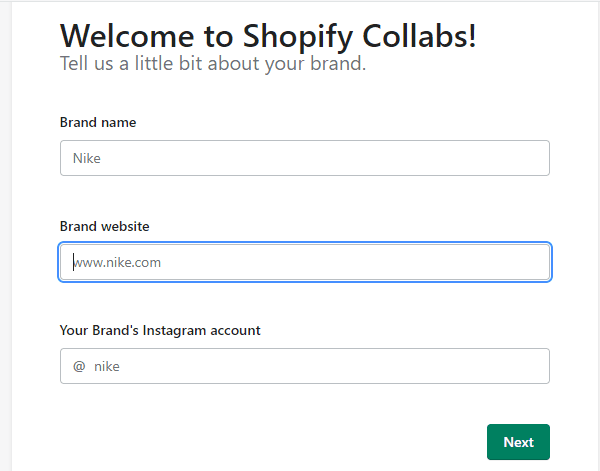Image resolution: width=600 pixels, height=471 pixels.
Task: Click the word "Collabs!" in the title
Action: 419,36
